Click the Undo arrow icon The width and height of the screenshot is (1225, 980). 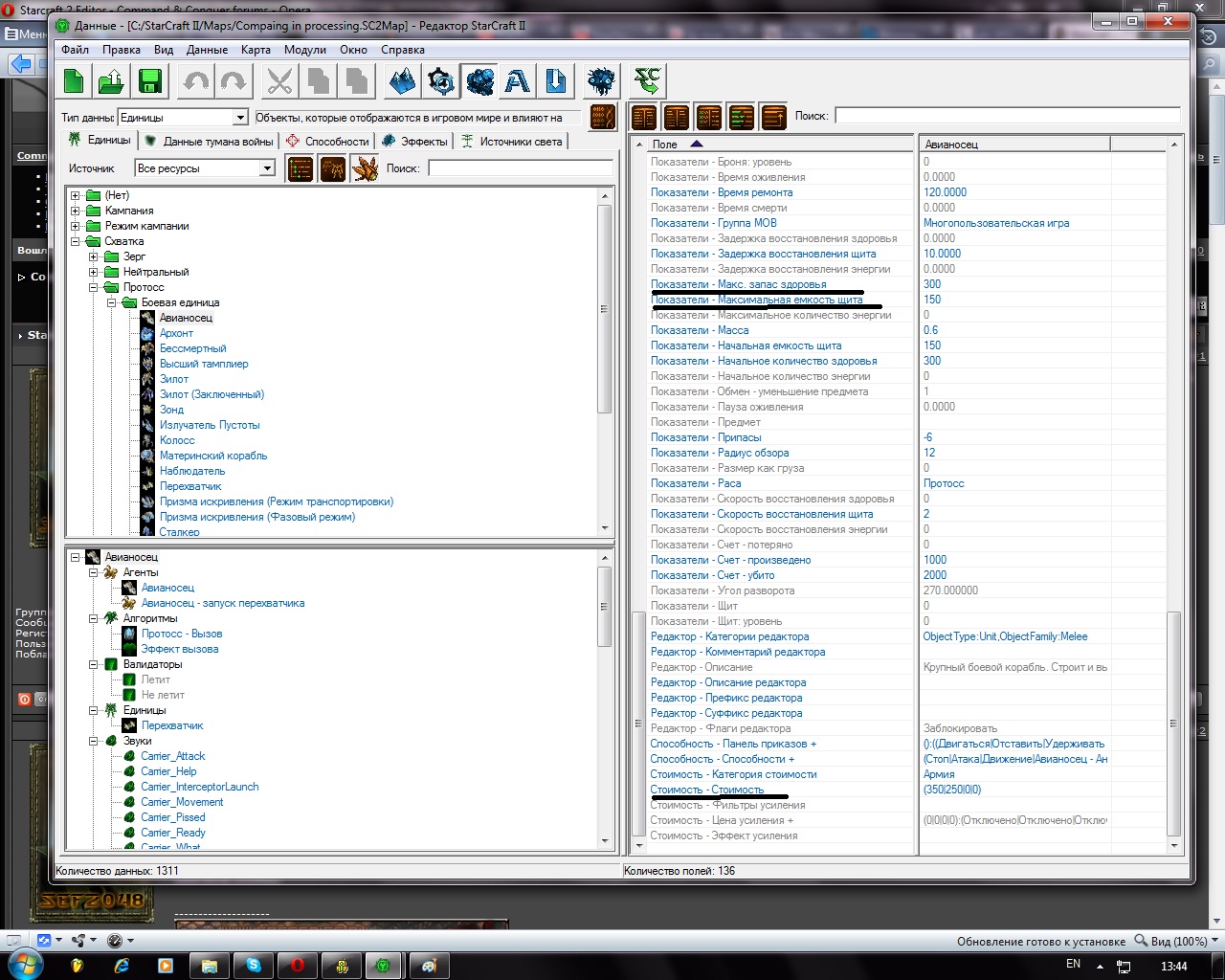(196, 81)
